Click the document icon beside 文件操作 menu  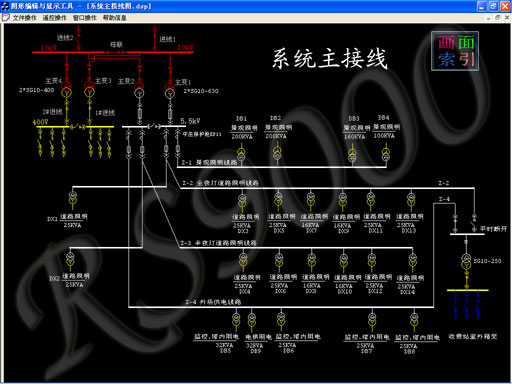click(6, 17)
